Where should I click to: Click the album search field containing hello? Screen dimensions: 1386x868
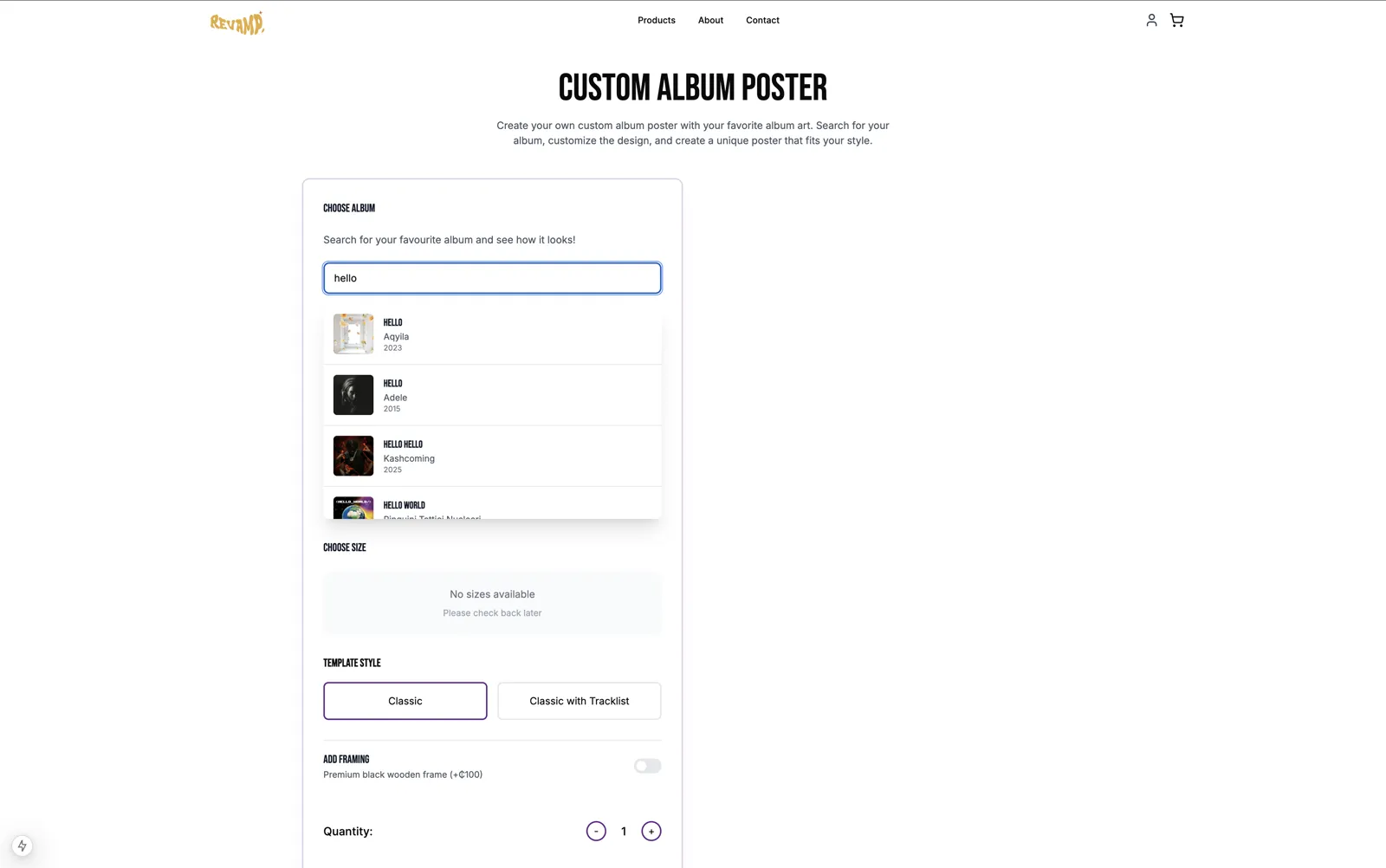pos(492,278)
